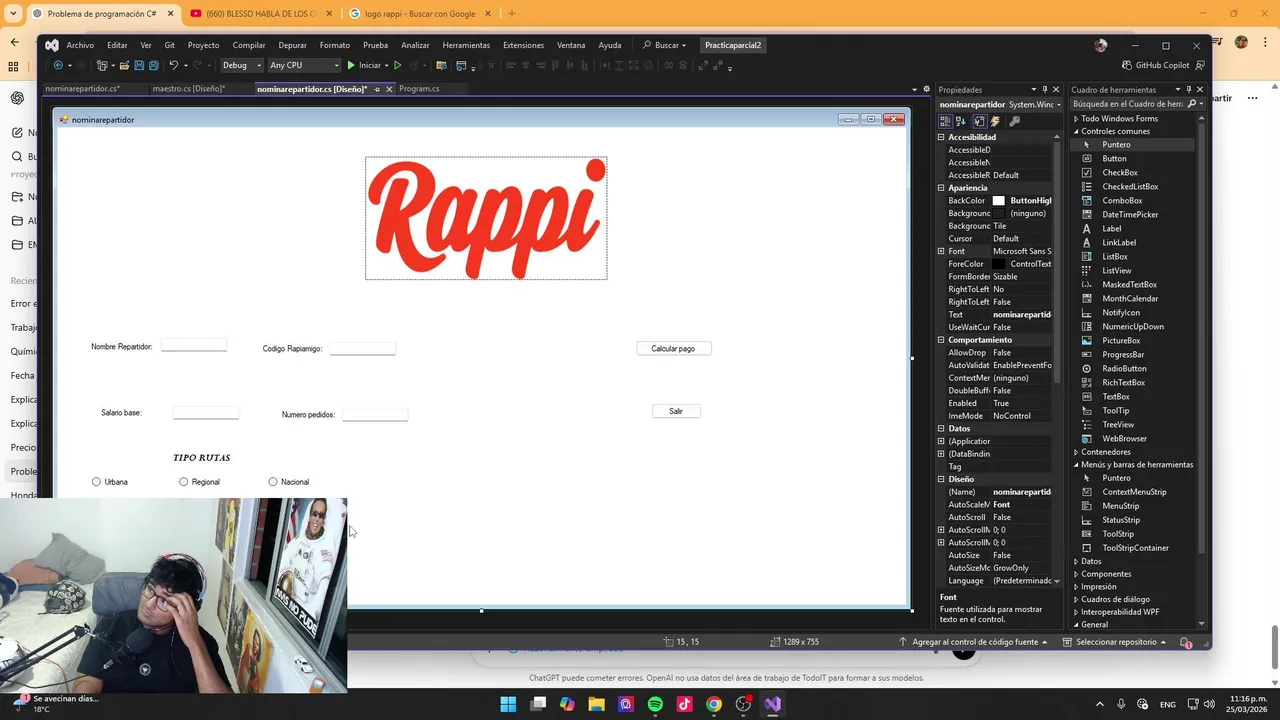The image size is (1280, 720).
Task: Click the Salario base text field
Action: (x=206, y=412)
